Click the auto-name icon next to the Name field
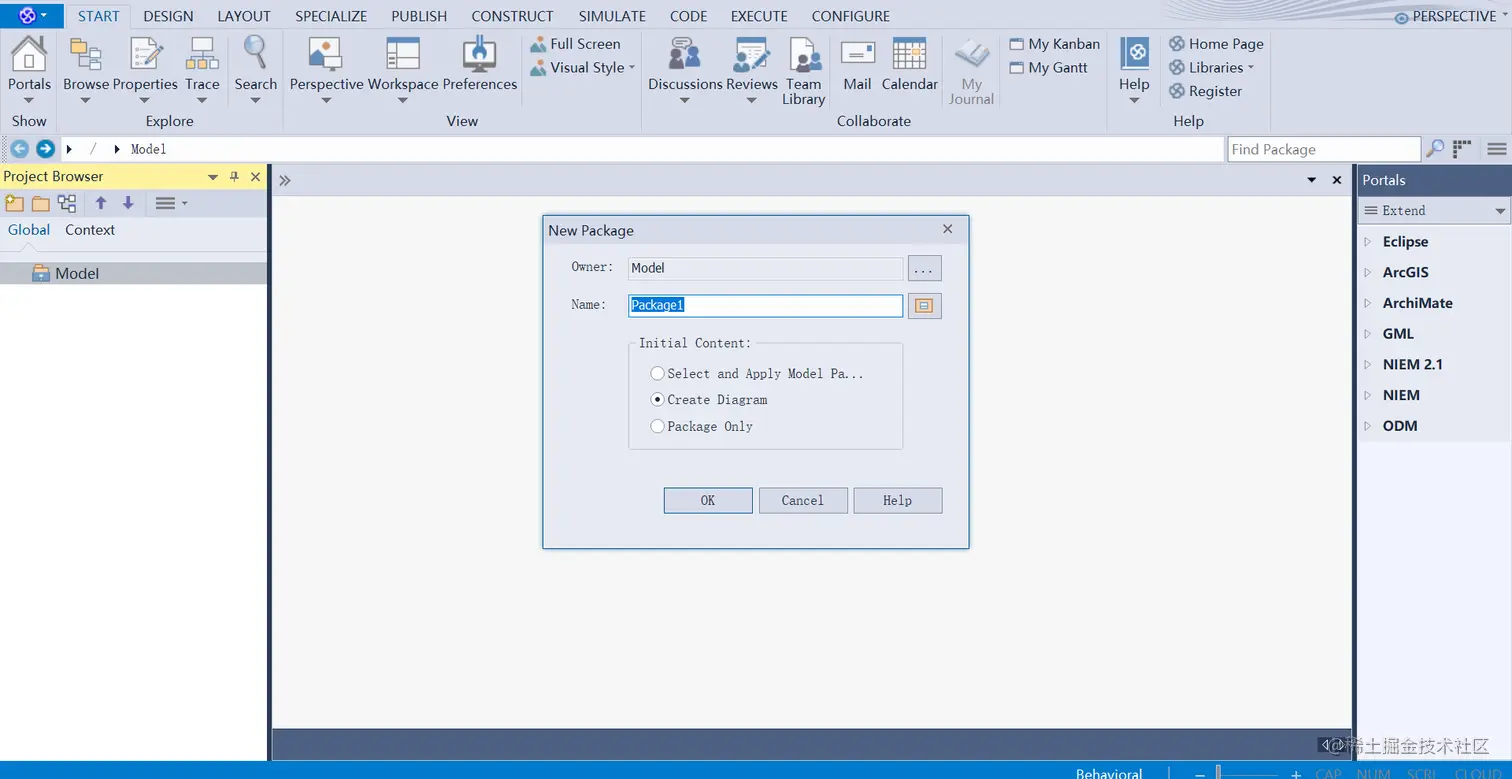1512x779 pixels. pos(924,306)
